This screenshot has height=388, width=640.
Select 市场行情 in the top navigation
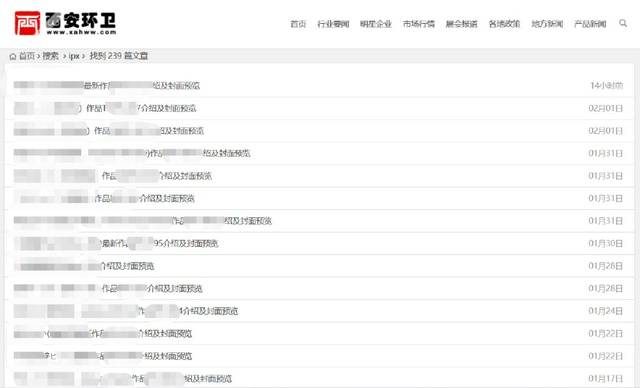click(418, 24)
